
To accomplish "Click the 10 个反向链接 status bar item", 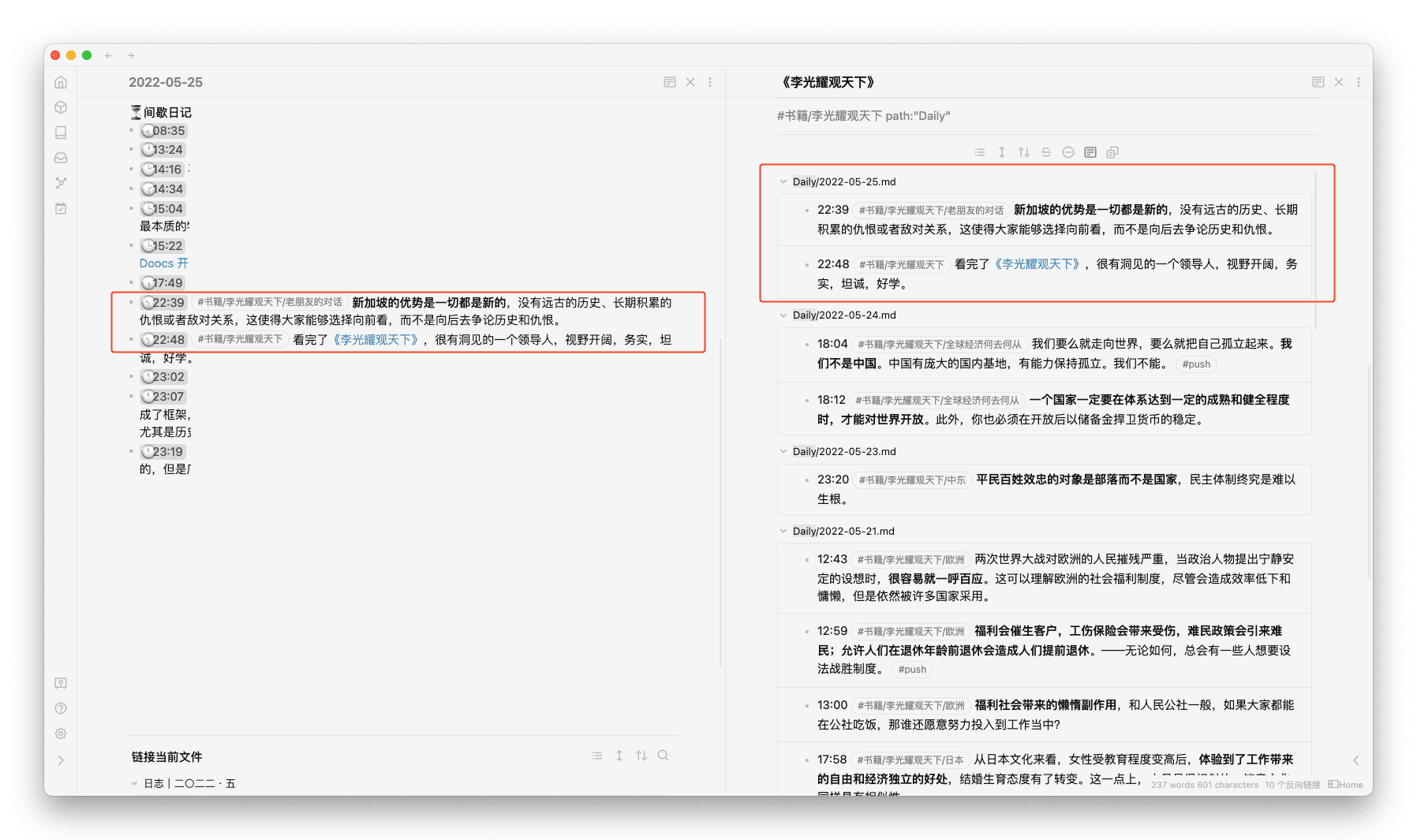I will 1292,785.
